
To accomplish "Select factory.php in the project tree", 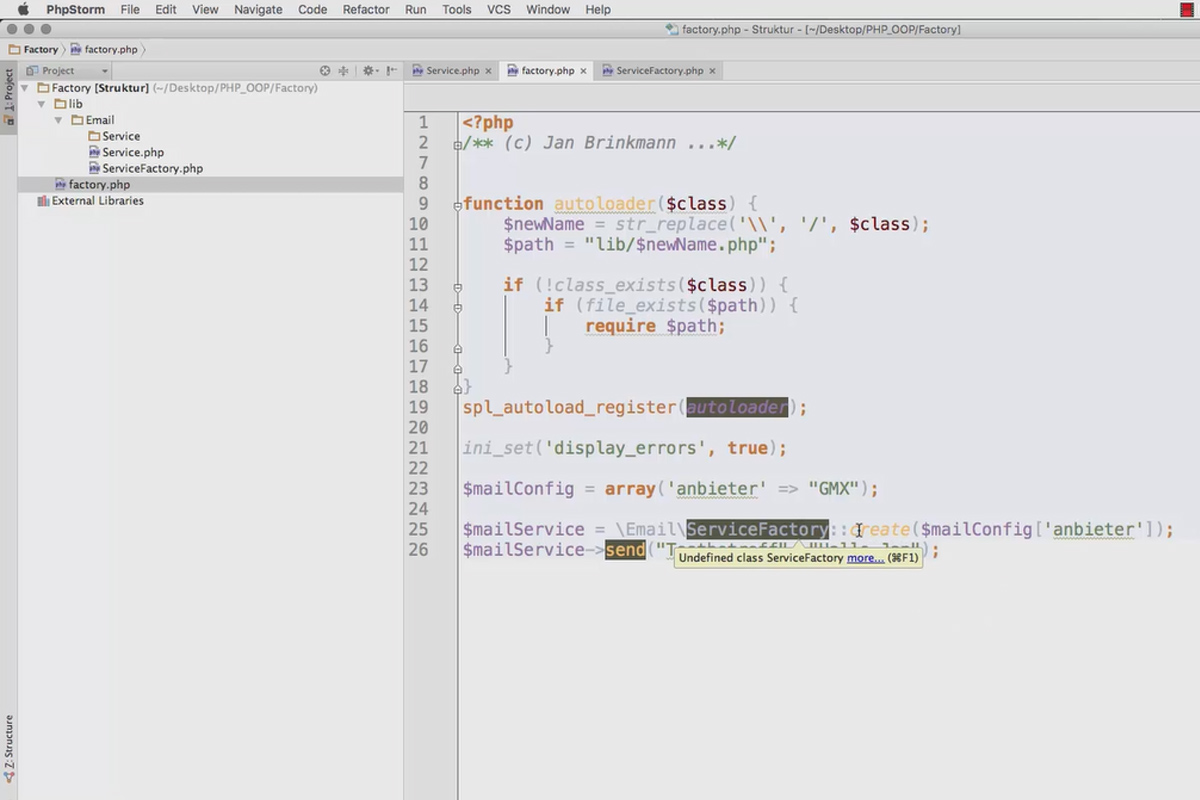I will pyautogui.click(x=99, y=184).
